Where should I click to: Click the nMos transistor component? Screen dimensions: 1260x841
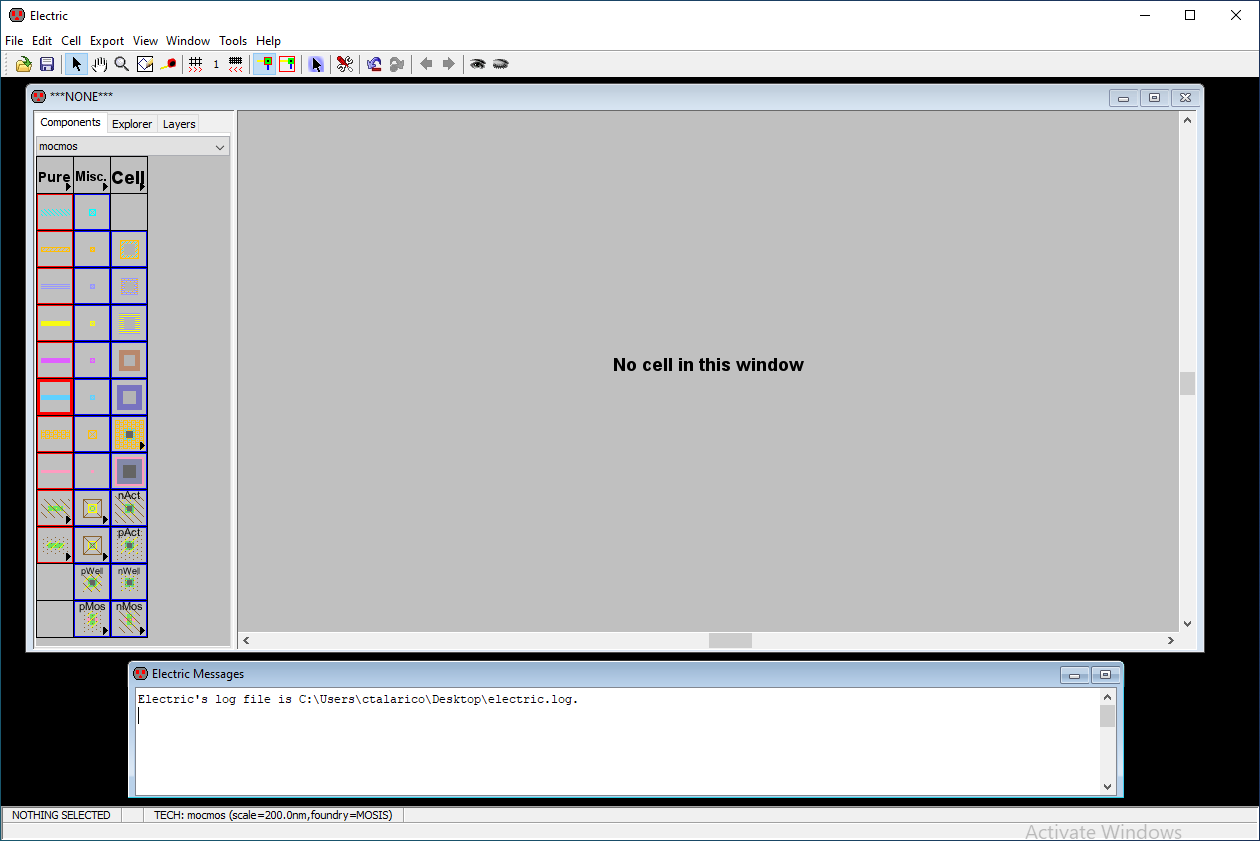(129, 618)
